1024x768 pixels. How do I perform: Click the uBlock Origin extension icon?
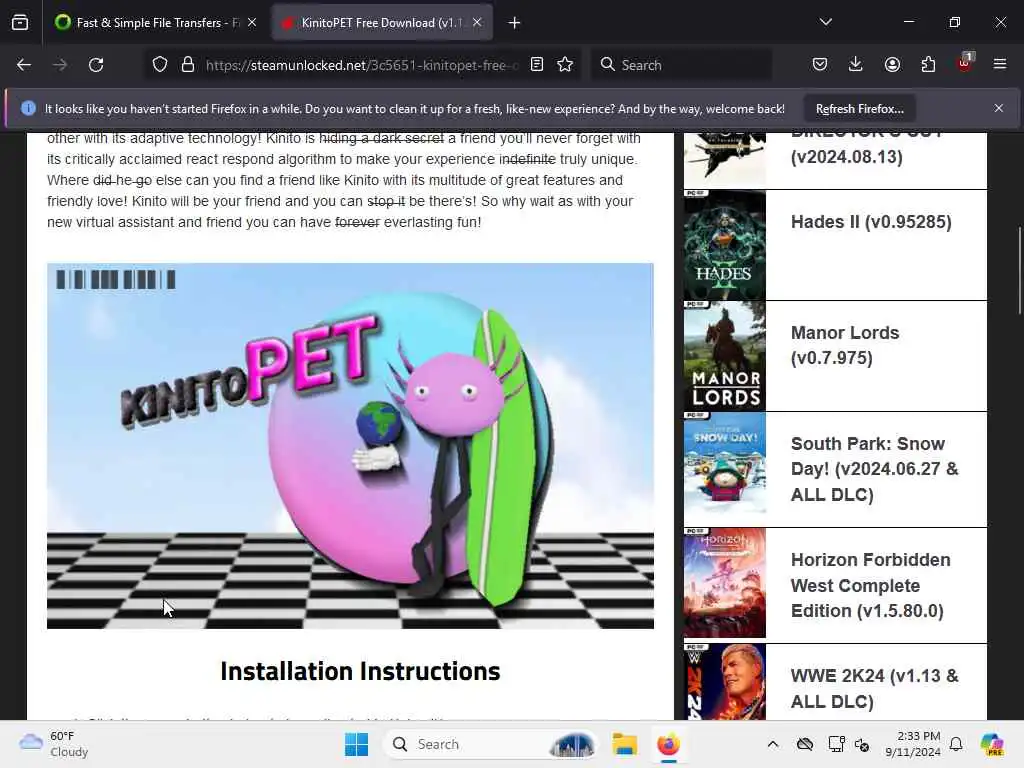tap(965, 63)
